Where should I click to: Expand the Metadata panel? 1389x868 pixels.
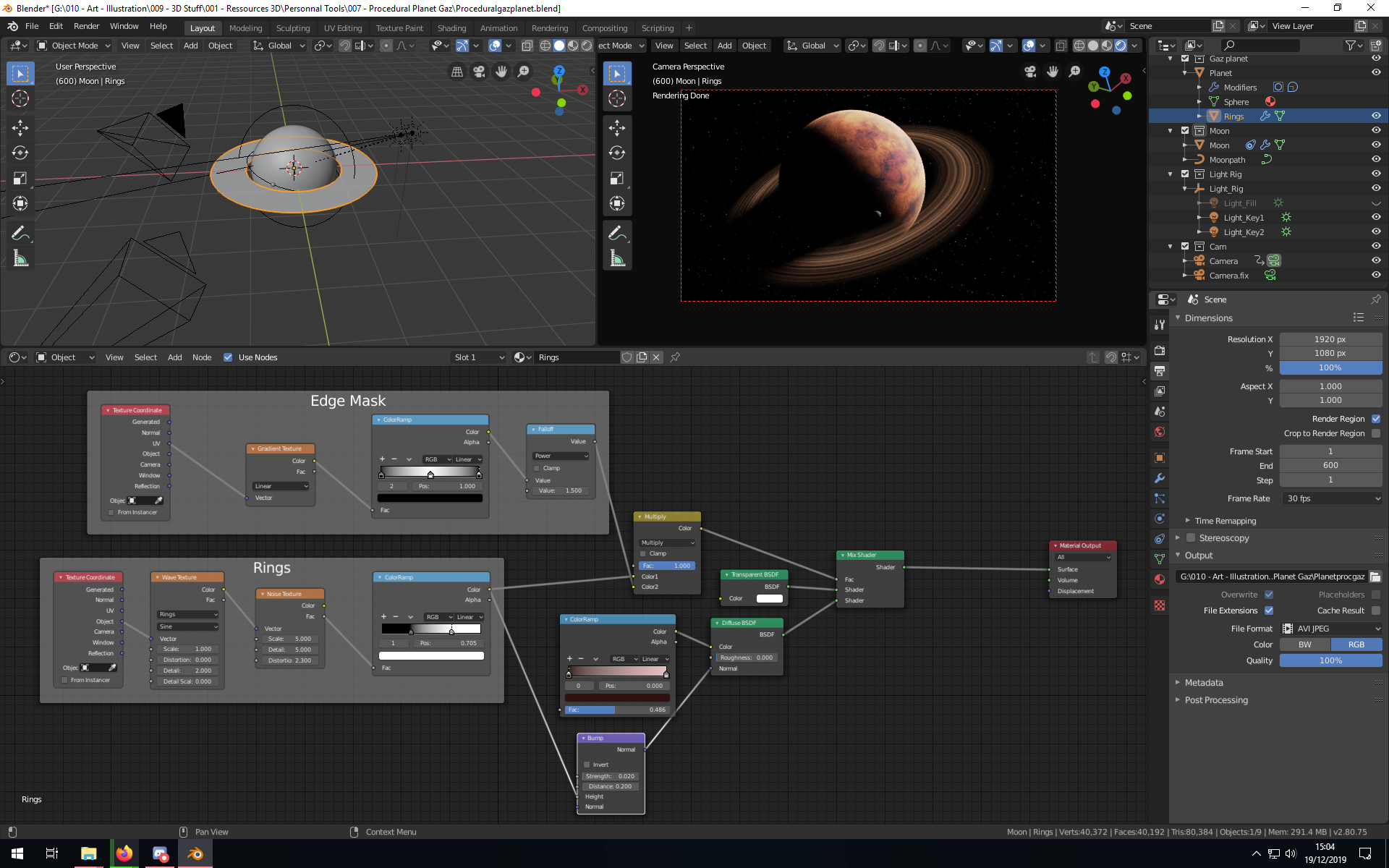[1204, 683]
